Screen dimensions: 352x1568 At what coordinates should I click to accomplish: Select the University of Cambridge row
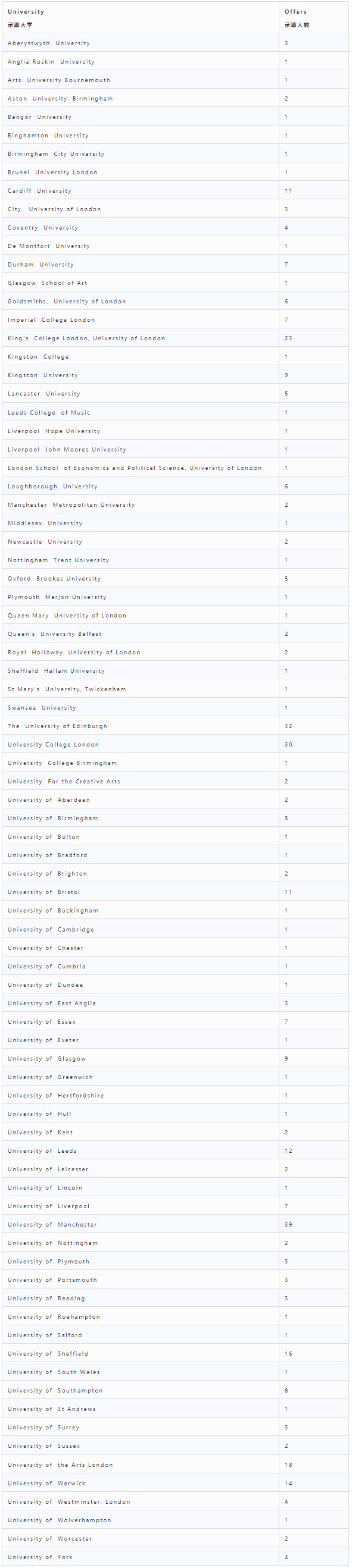tap(175, 929)
